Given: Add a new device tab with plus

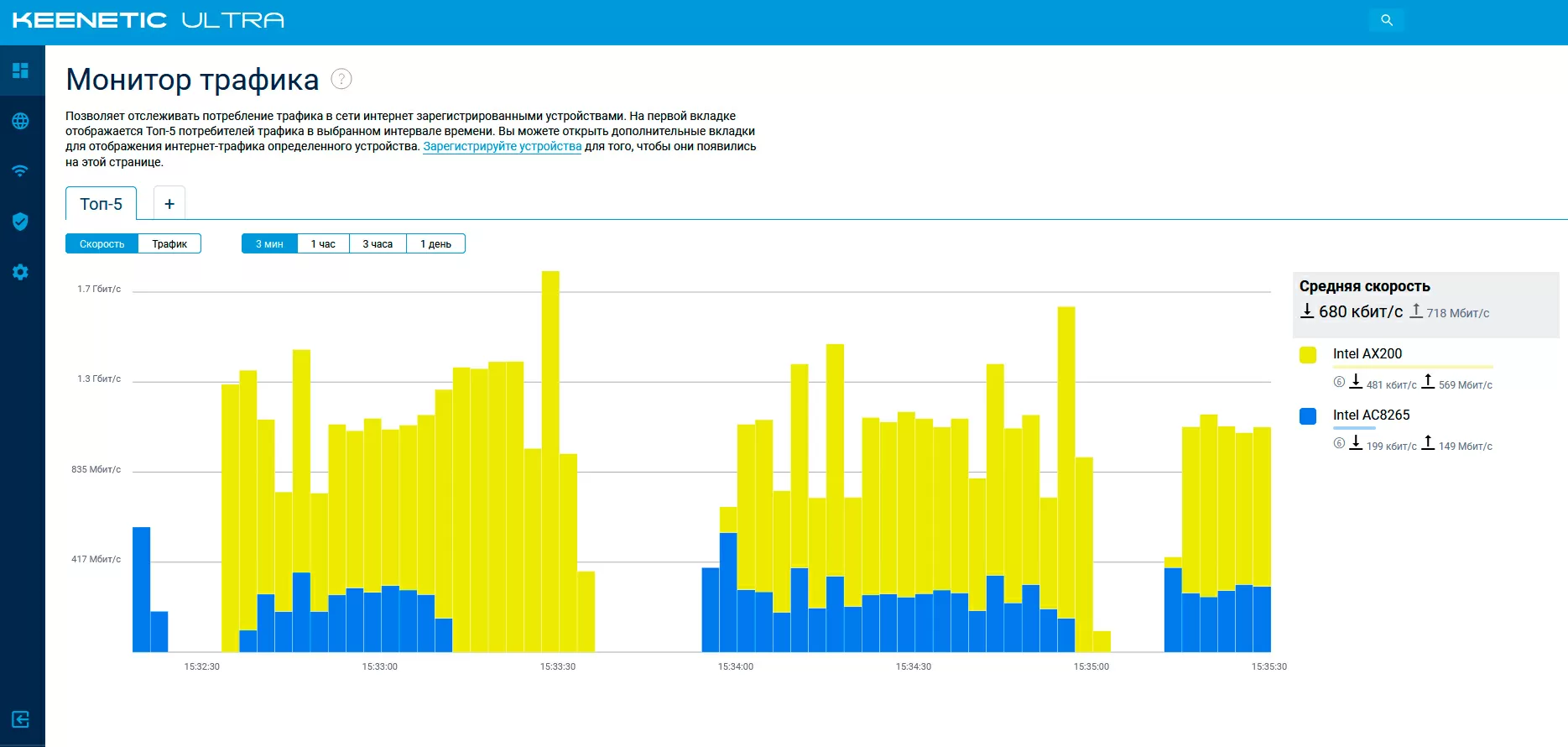Looking at the screenshot, I should 169,204.
